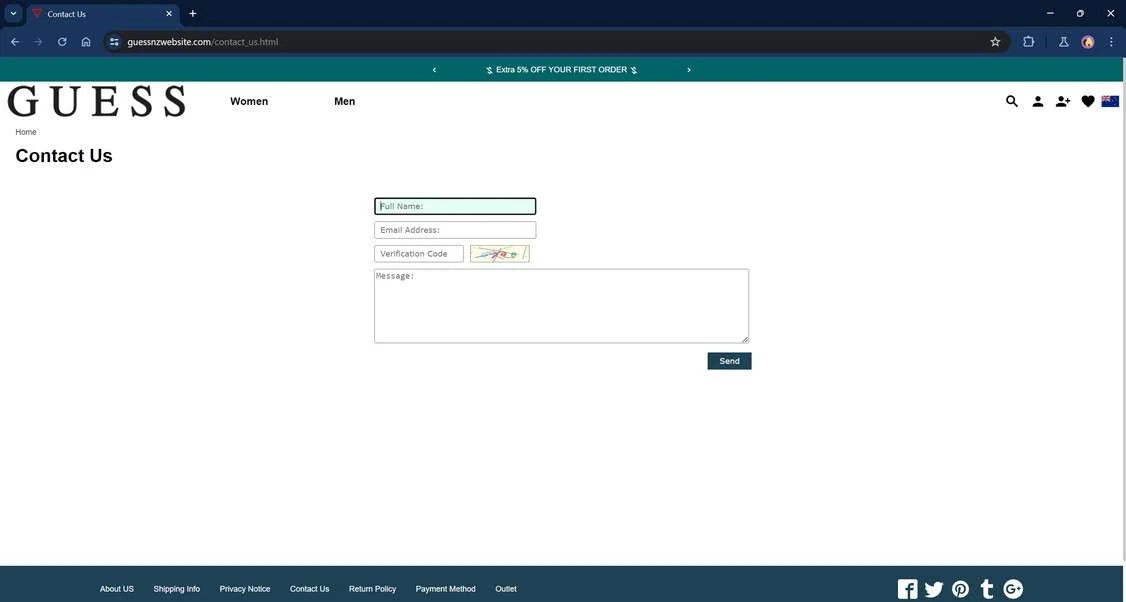The height and width of the screenshot is (602, 1126).
Task: Open the Chrome three-dot menu
Action: [1112, 42]
